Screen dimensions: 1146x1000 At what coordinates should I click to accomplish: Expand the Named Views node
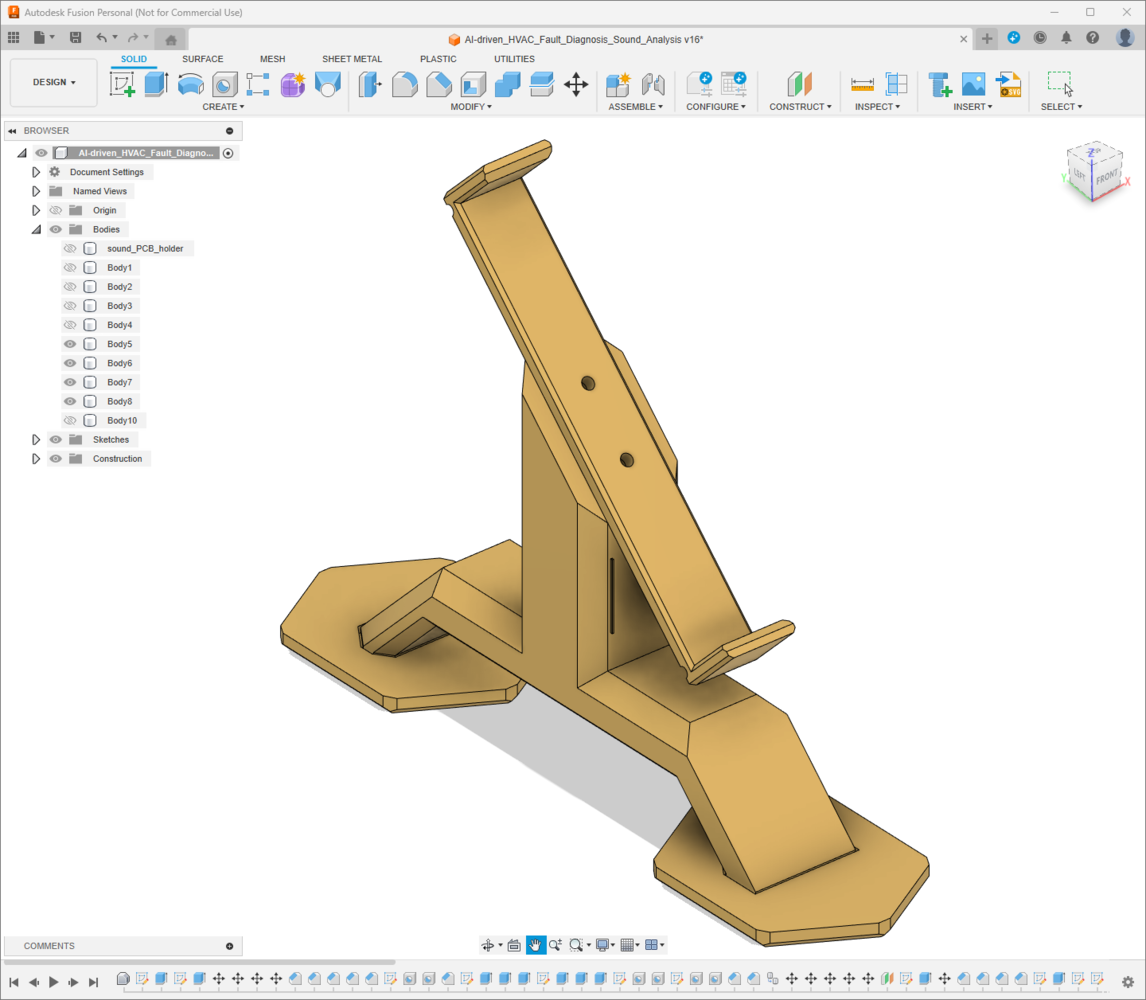coord(35,192)
